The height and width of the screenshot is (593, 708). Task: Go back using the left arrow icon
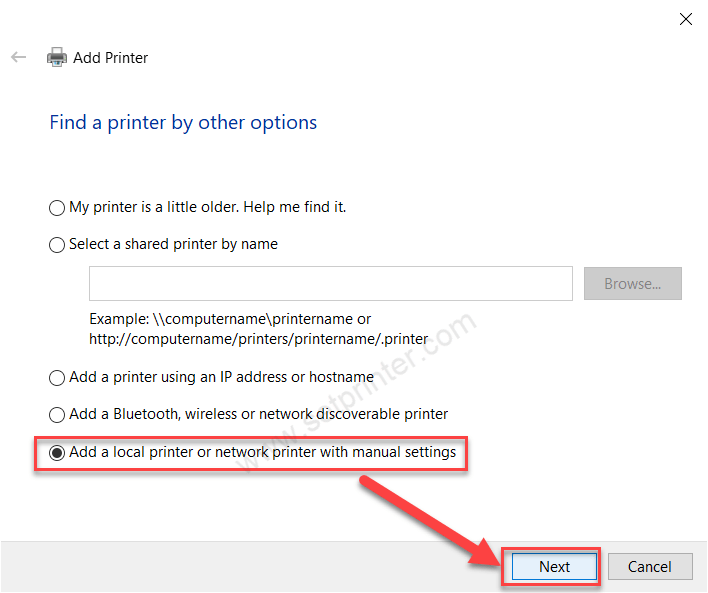point(19,57)
